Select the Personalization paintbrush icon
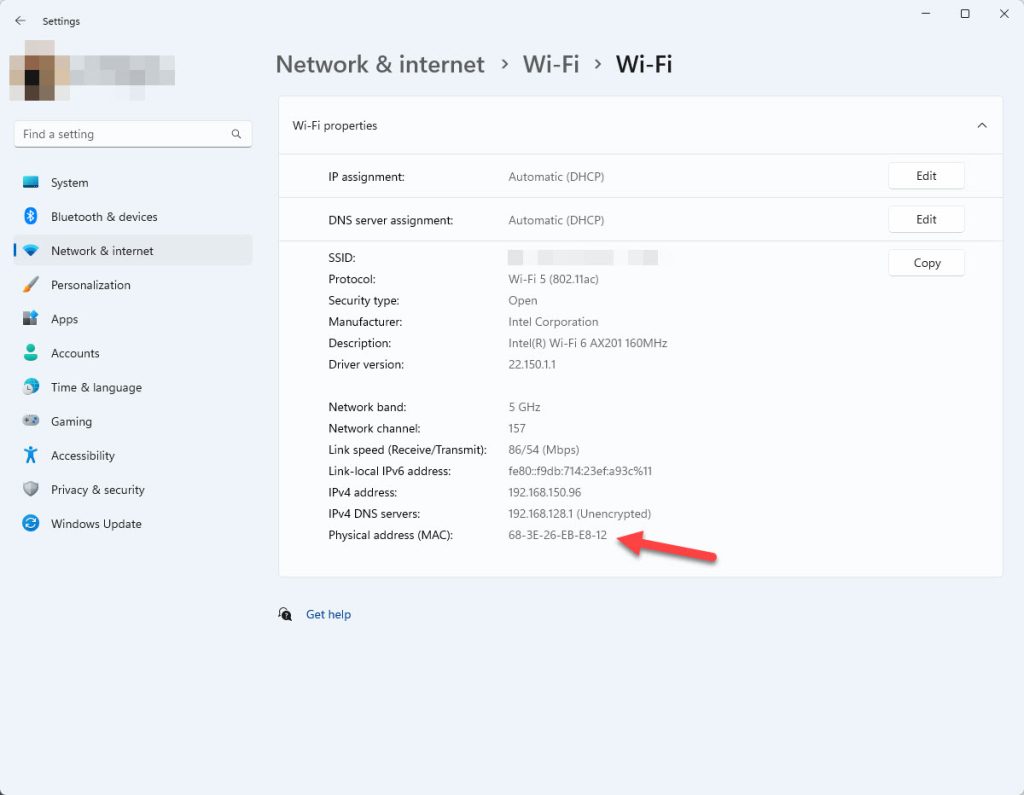This screenshot has height=795, width=1024. [x=31, y=285]
